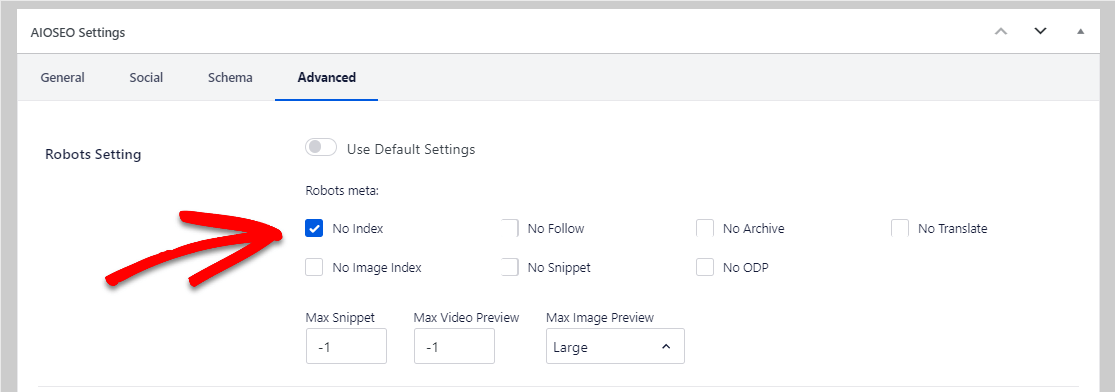Focus the Max Snippet input field
The width and height of the screenshot is (1115, 392).
[346, 346]
